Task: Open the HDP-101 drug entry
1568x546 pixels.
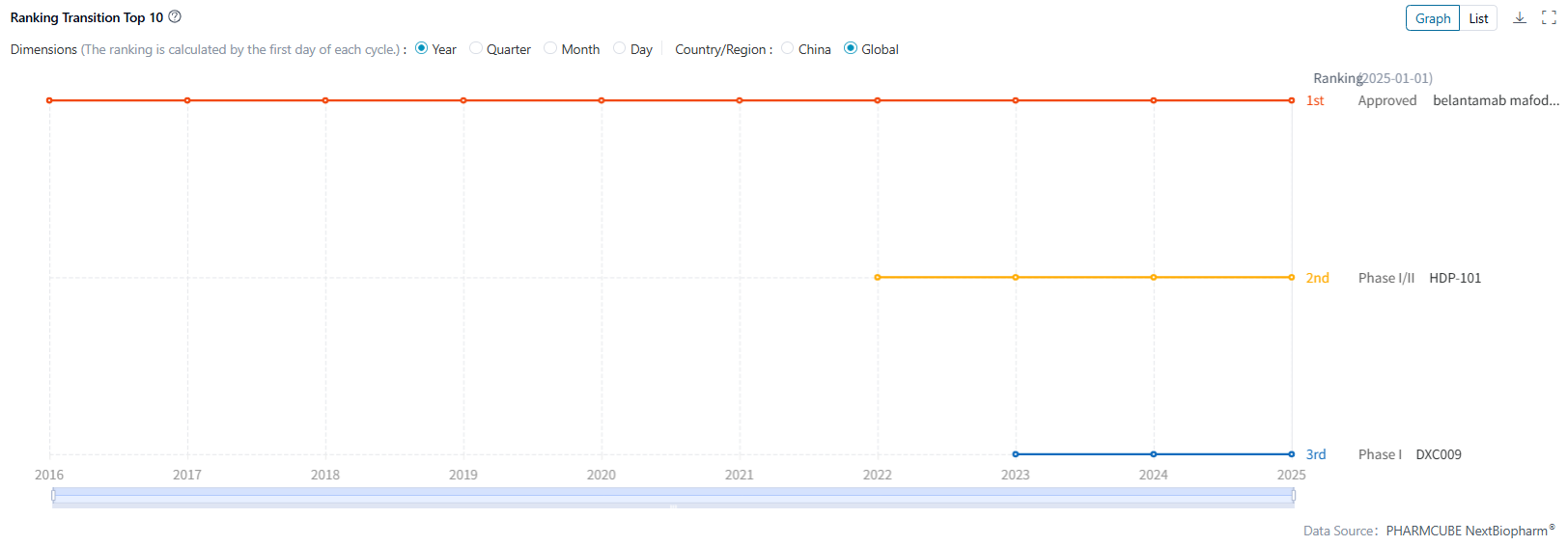Action: click(1455, 278)
